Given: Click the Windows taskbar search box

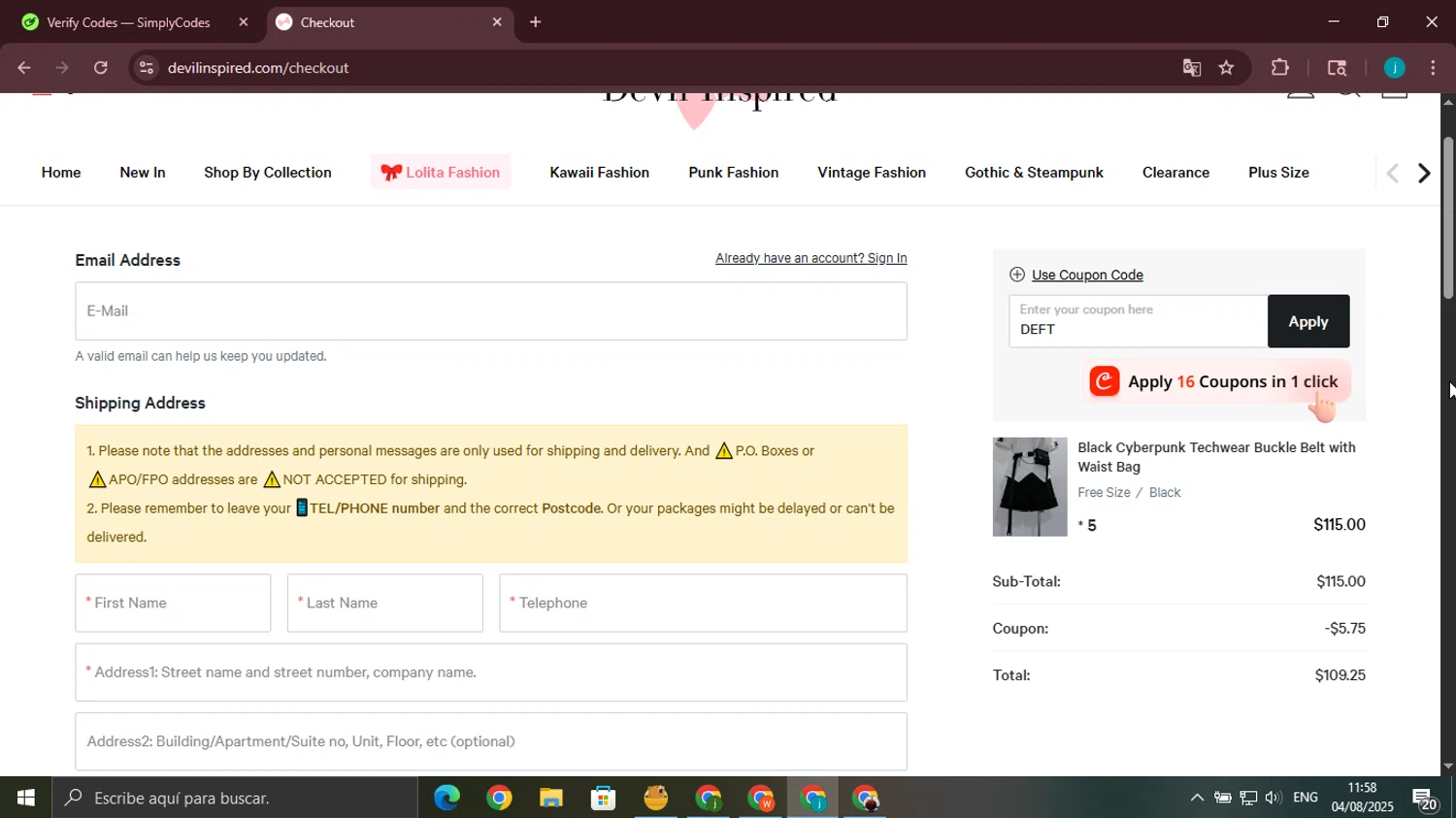Looking at the screenshot, I should pos(235,798).
